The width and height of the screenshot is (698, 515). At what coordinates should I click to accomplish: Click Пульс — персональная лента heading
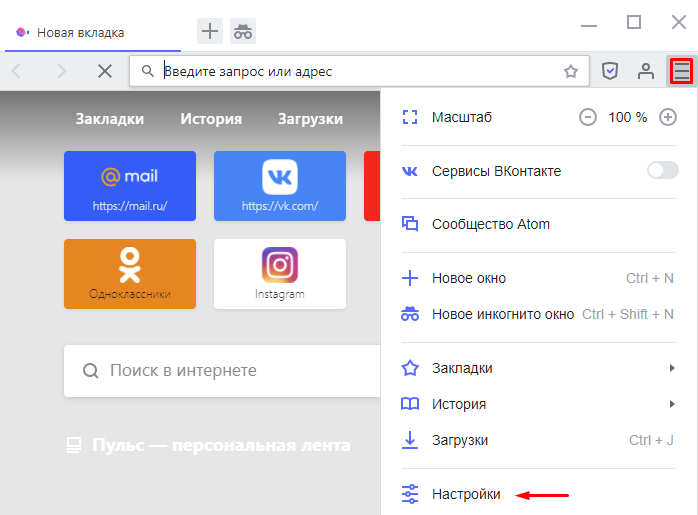(221, 445)
